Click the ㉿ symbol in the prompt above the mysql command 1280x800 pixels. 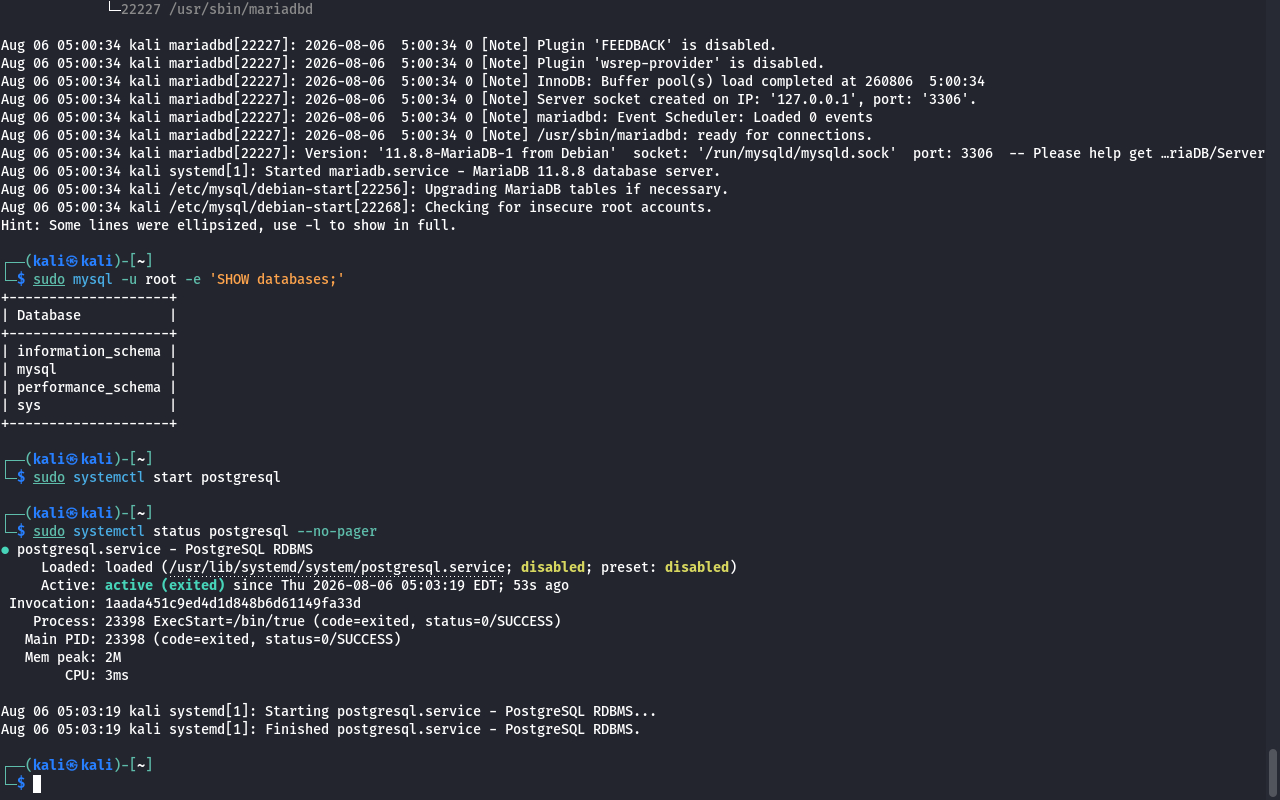(73, 261)
